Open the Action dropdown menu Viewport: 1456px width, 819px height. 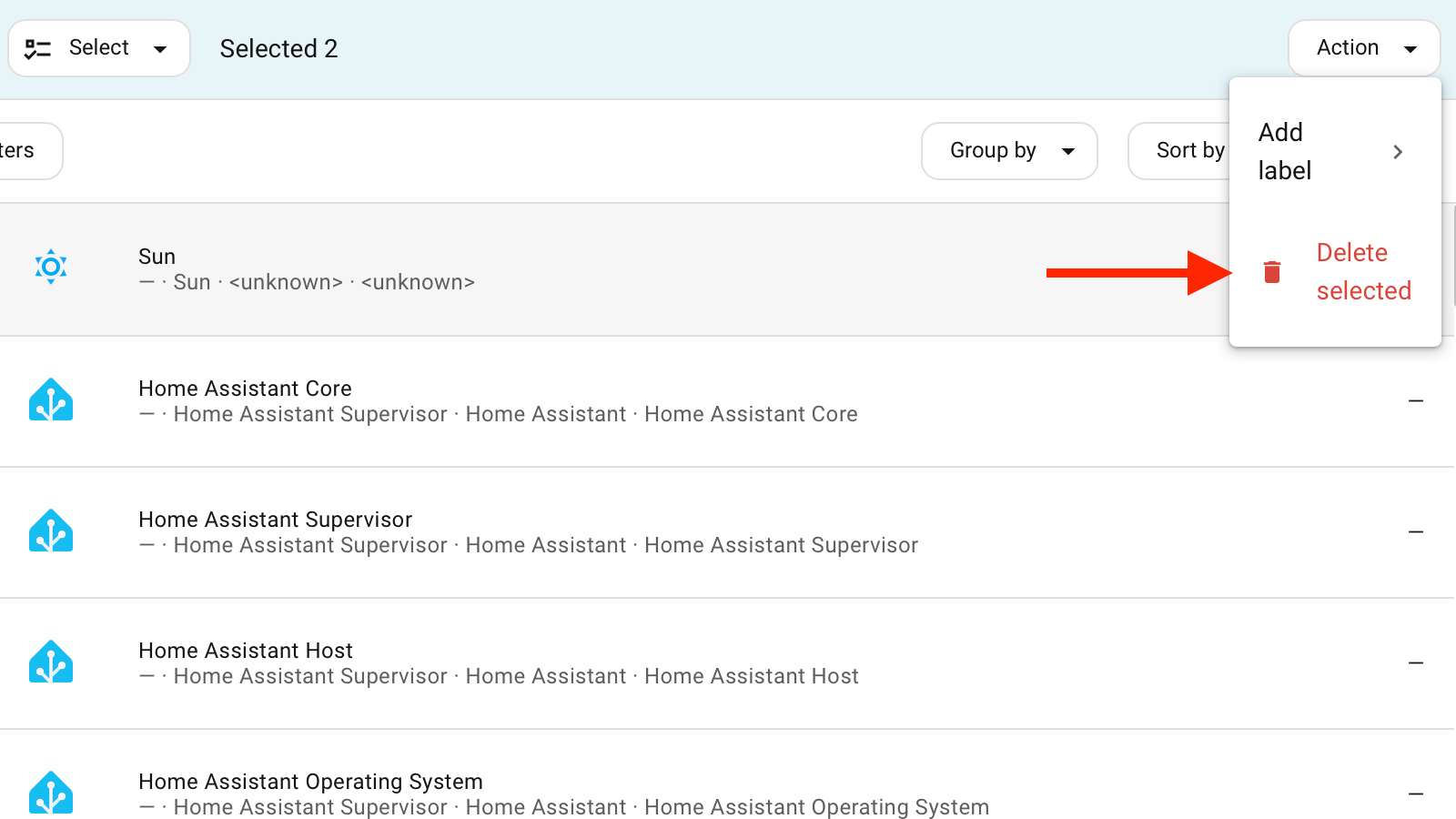point(1364,48)
